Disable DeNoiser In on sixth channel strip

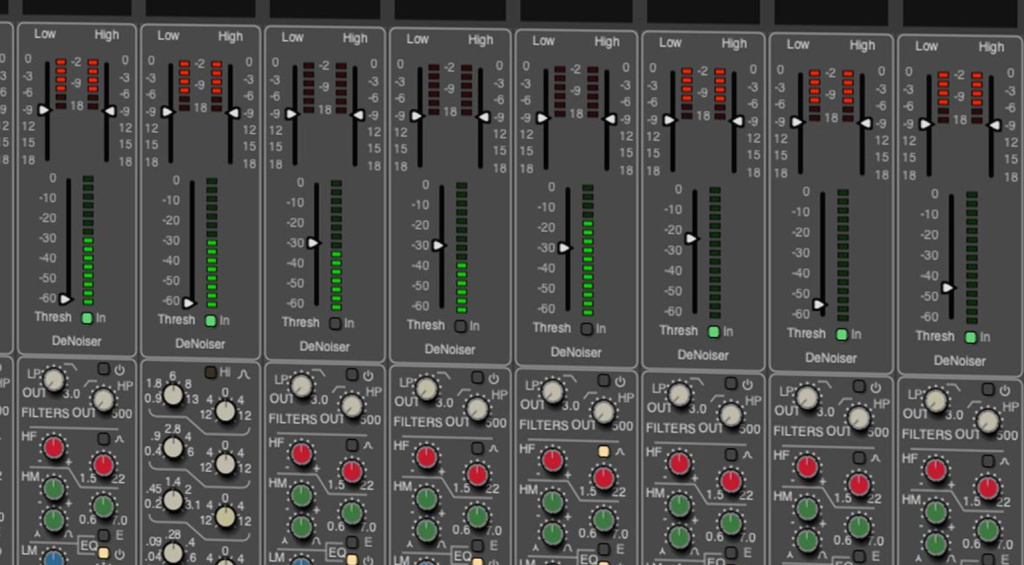714,332
